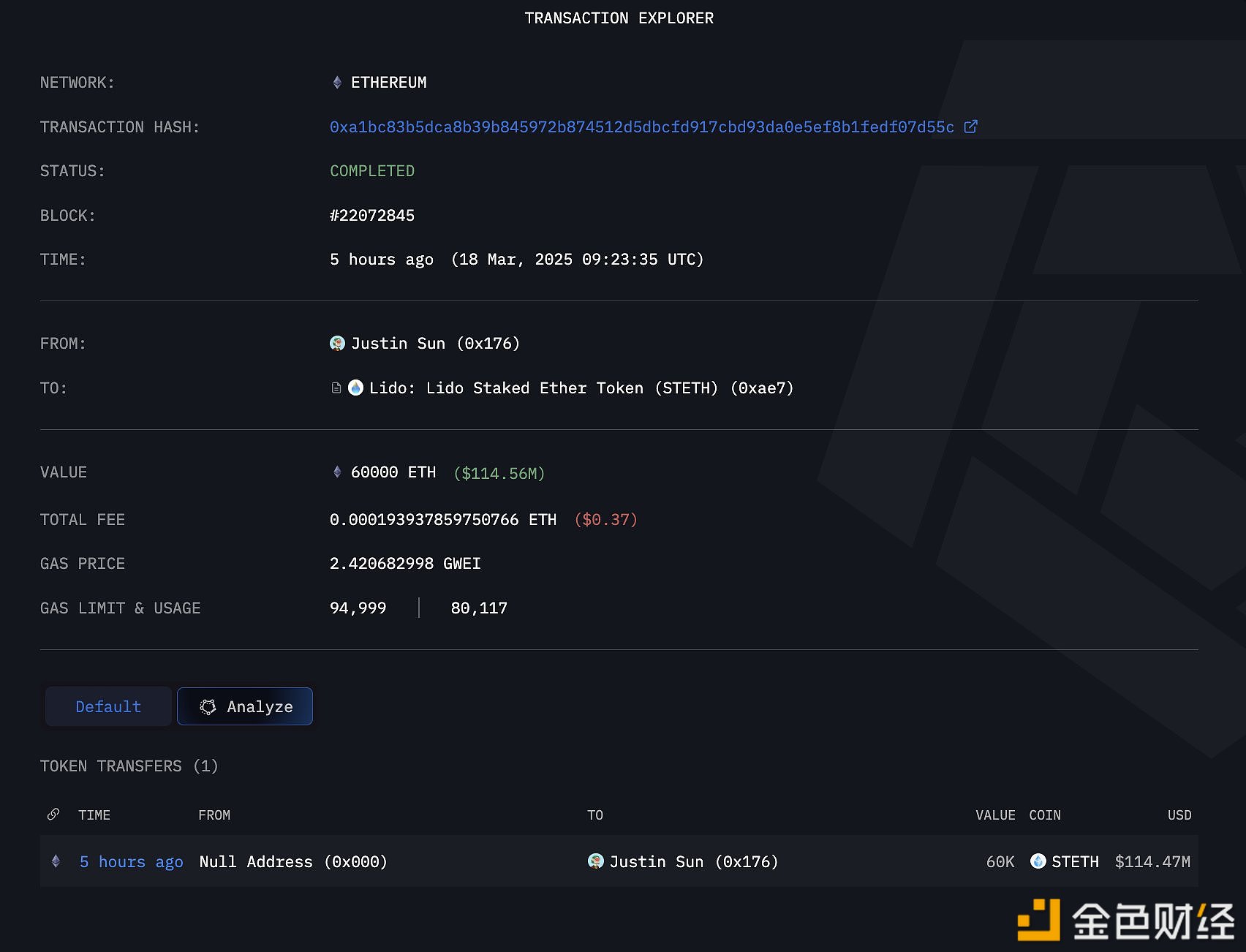Viewport: 1246px width, 952px height.
Task: Click Justin Sun avatar in token transfers TO column
Action: 596,861
